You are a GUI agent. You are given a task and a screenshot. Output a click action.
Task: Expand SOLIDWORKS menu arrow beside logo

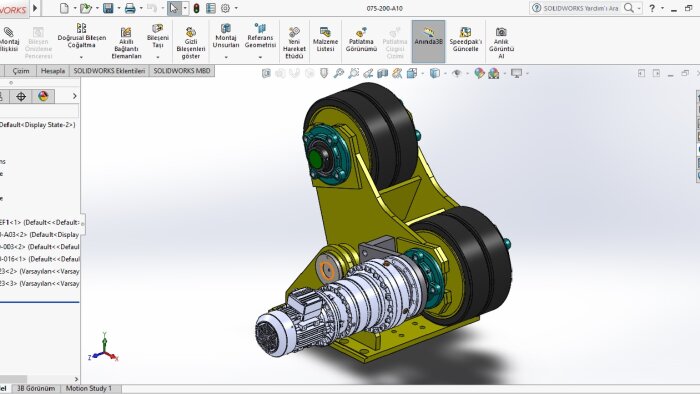(x=35, y=8)
